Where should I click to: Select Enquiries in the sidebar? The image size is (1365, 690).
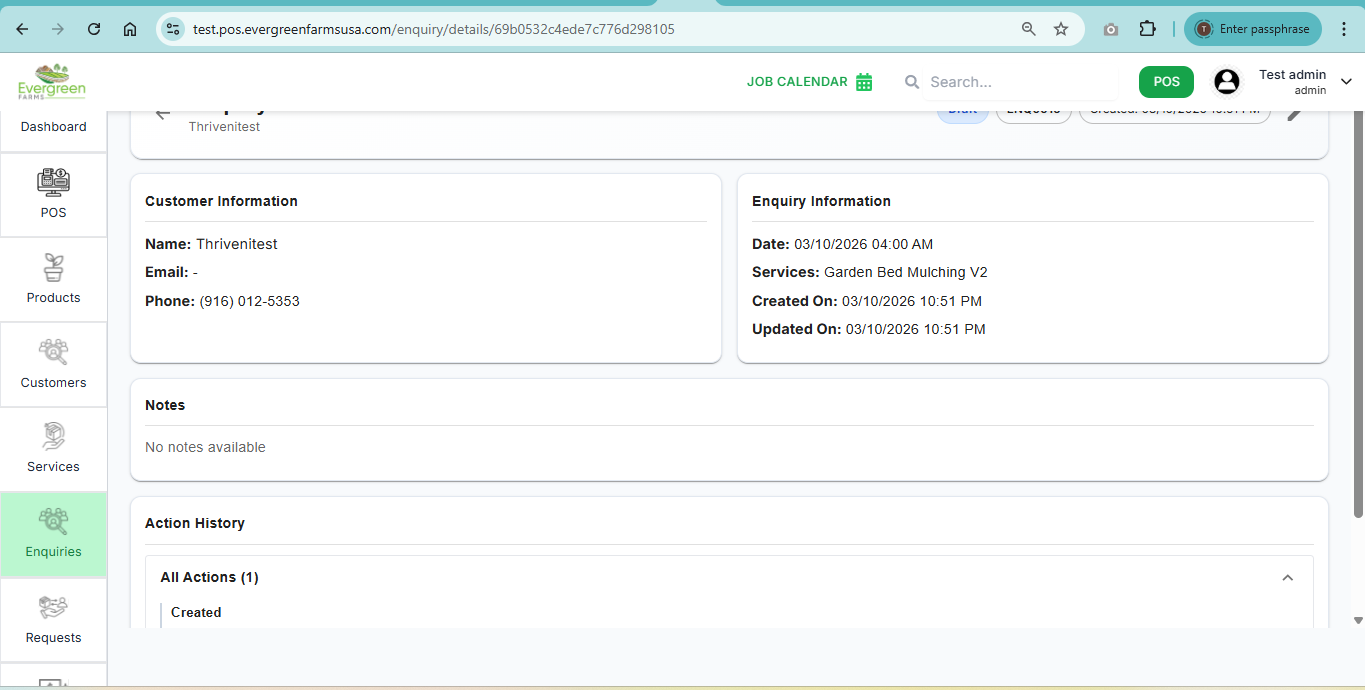53,534
